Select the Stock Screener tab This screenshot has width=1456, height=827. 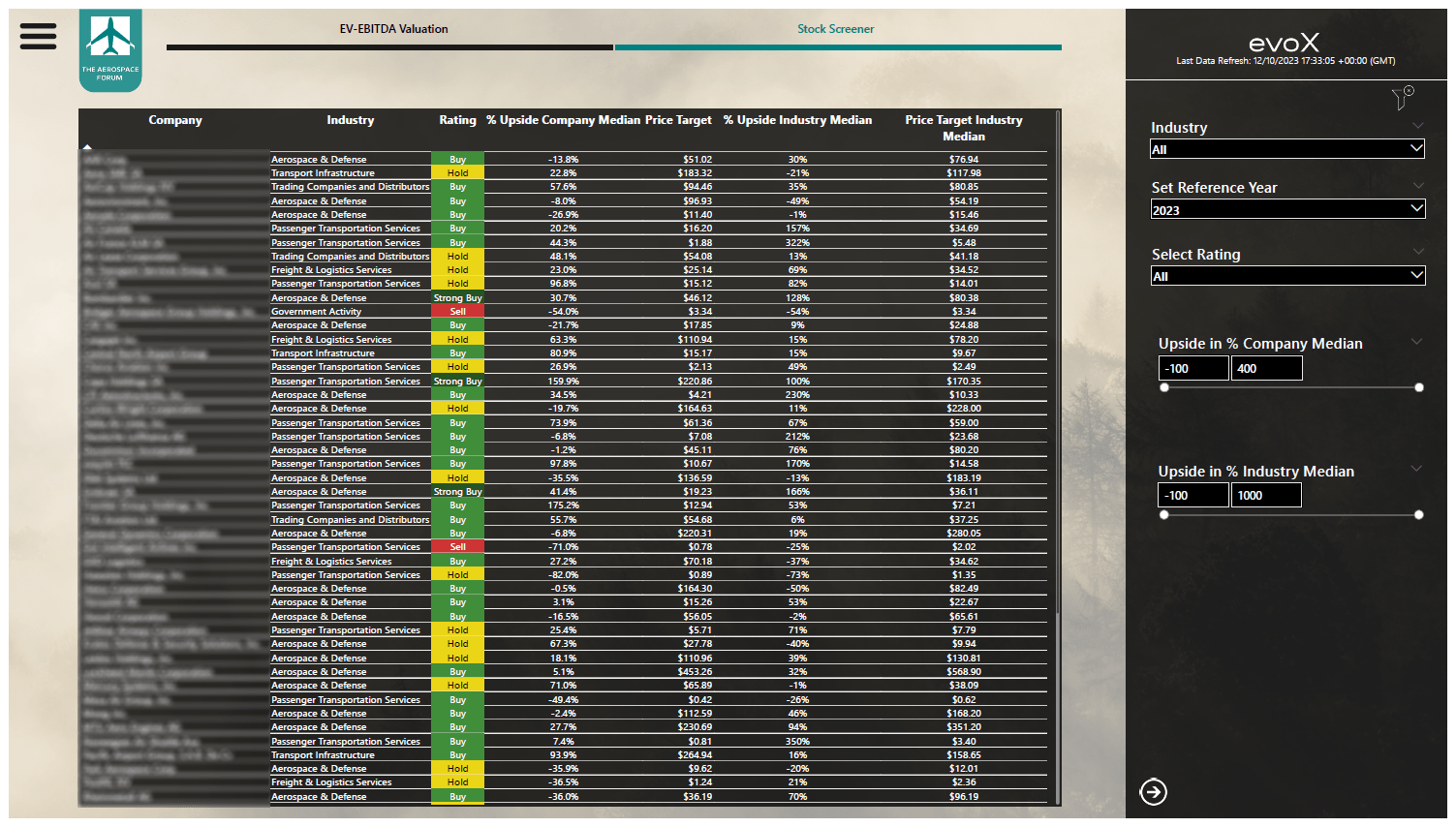click(835, 29)
